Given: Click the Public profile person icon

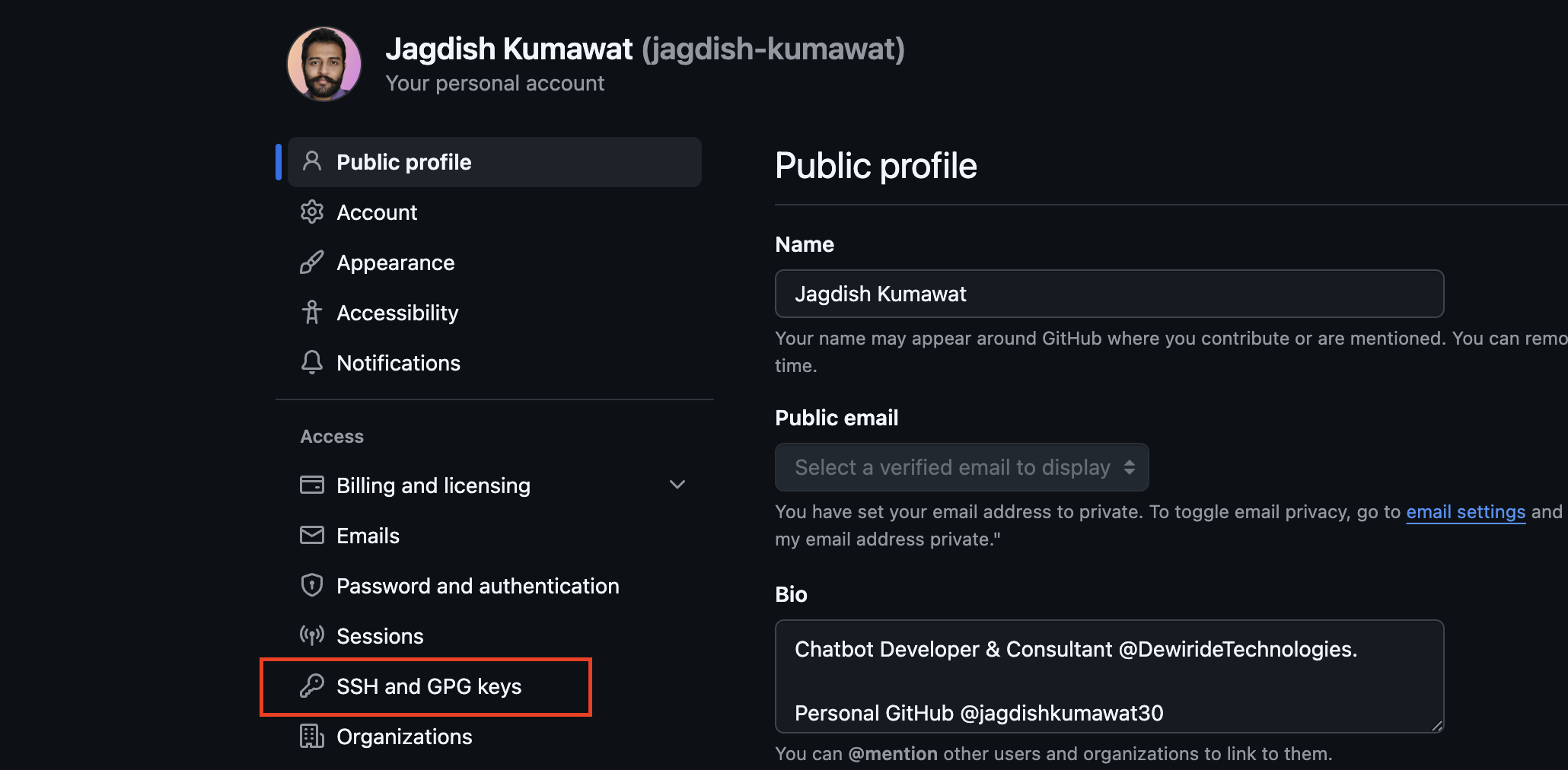Looking at the screenshot, I should pos(312,161).
